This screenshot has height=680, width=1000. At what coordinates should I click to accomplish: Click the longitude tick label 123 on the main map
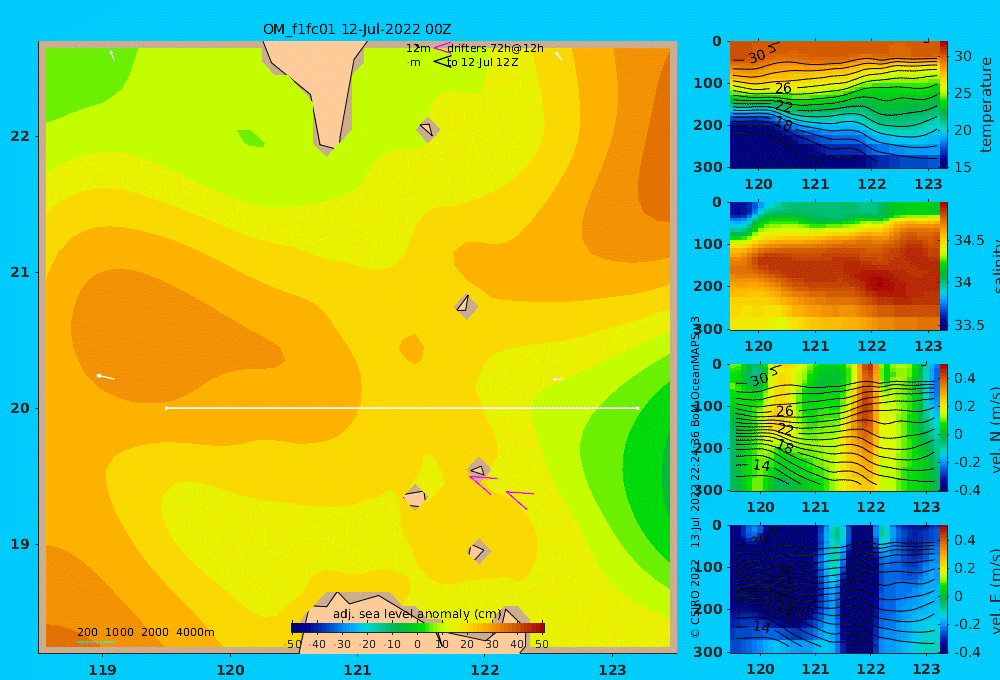(612, 670)
